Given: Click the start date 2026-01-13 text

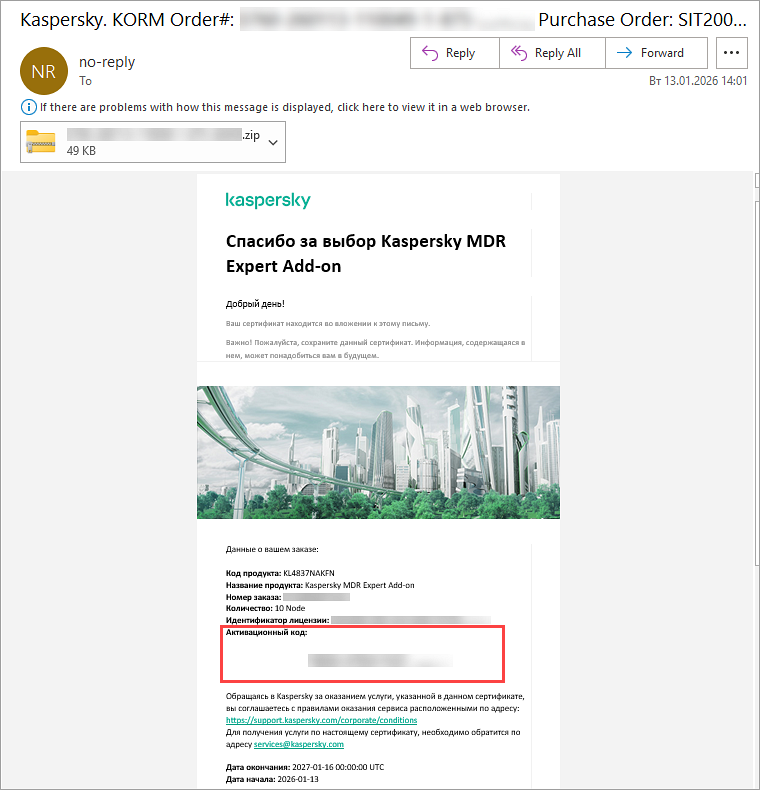Looking at the screenshot, I should pos(298,779).
